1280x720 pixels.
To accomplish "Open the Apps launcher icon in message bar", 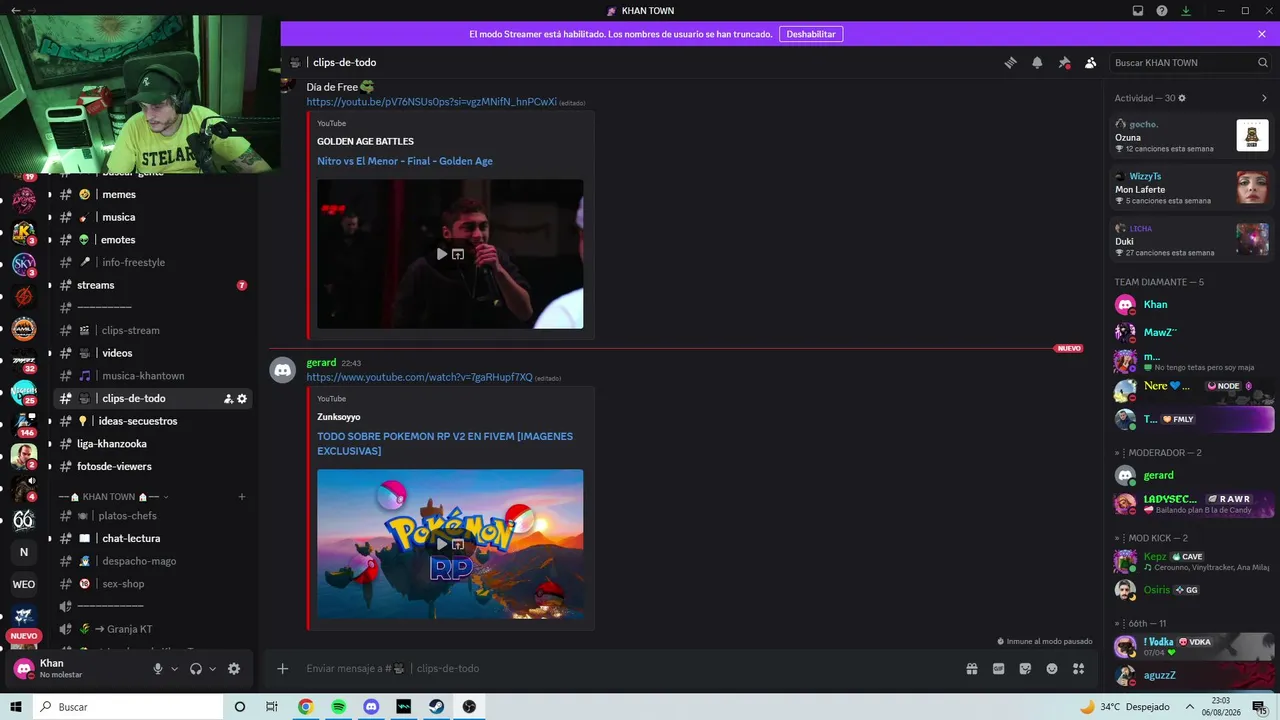I will pos(1078,669).
